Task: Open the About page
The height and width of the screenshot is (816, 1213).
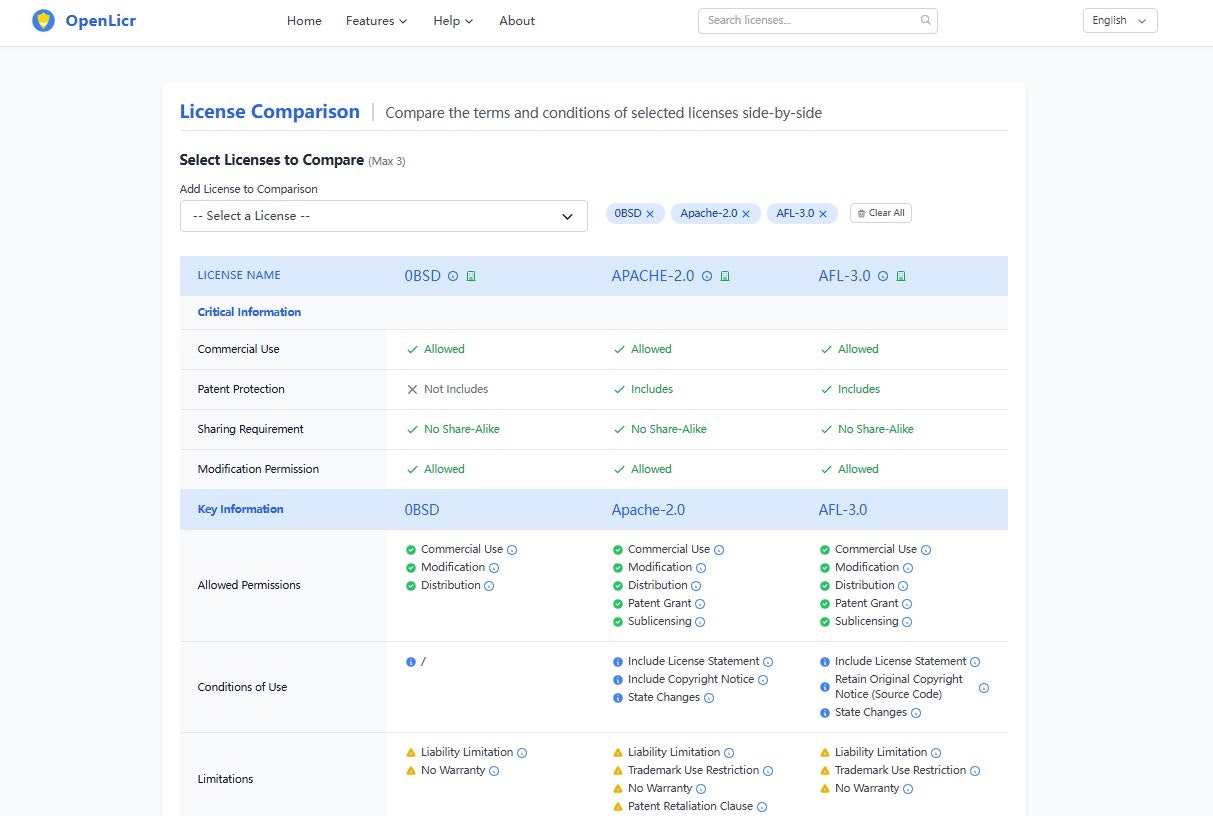Action: (x=517, y=20)
